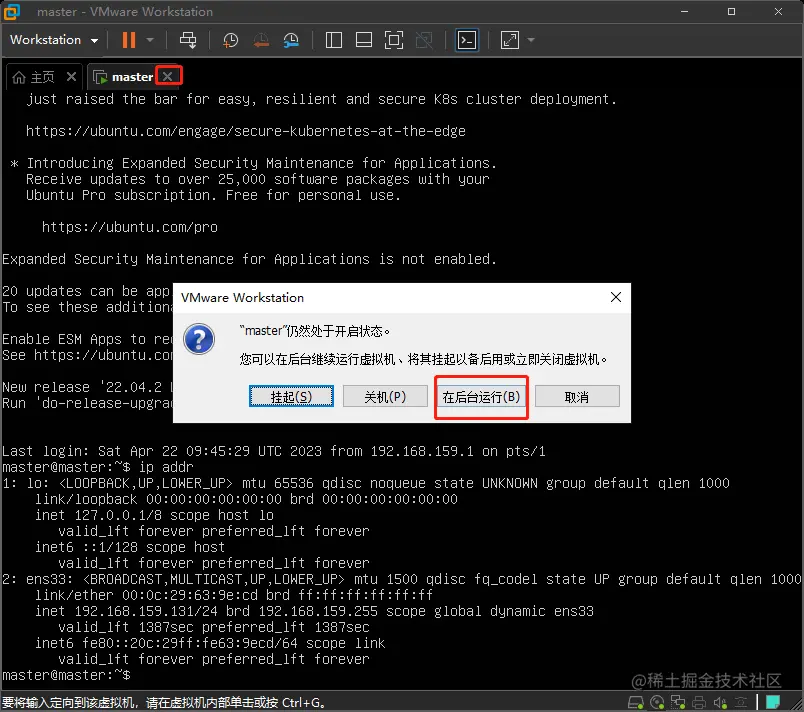Close the master tab
The image size is (804, 712).
coord(168,76)
